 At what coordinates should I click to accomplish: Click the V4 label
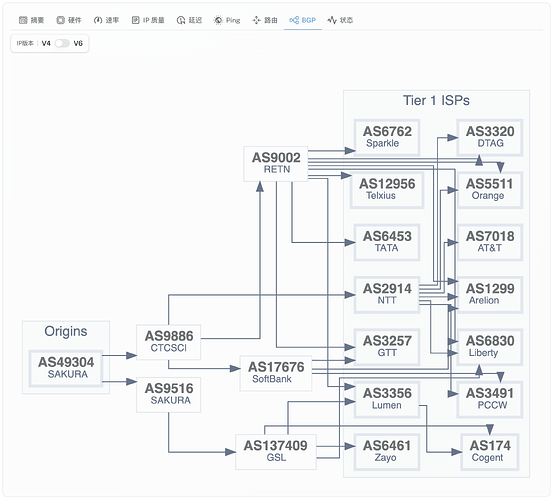46,43
